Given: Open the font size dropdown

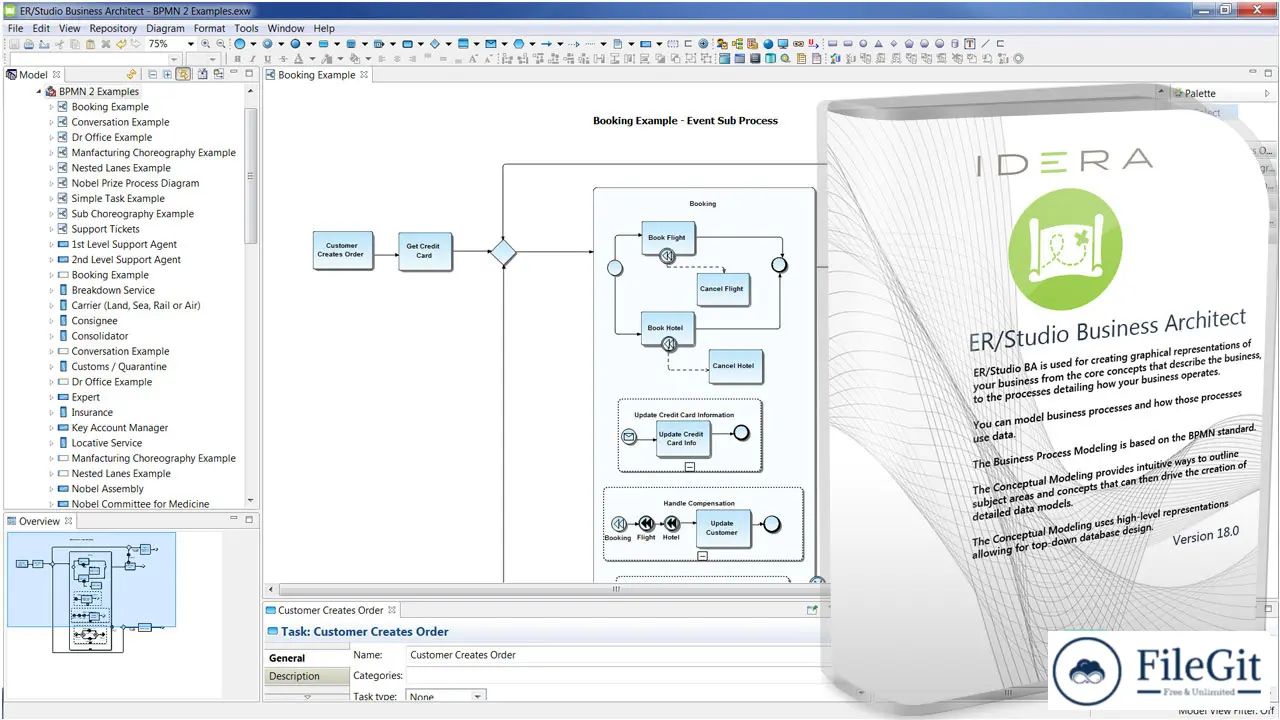Looking at the screenshot, I should pos(213,59).
